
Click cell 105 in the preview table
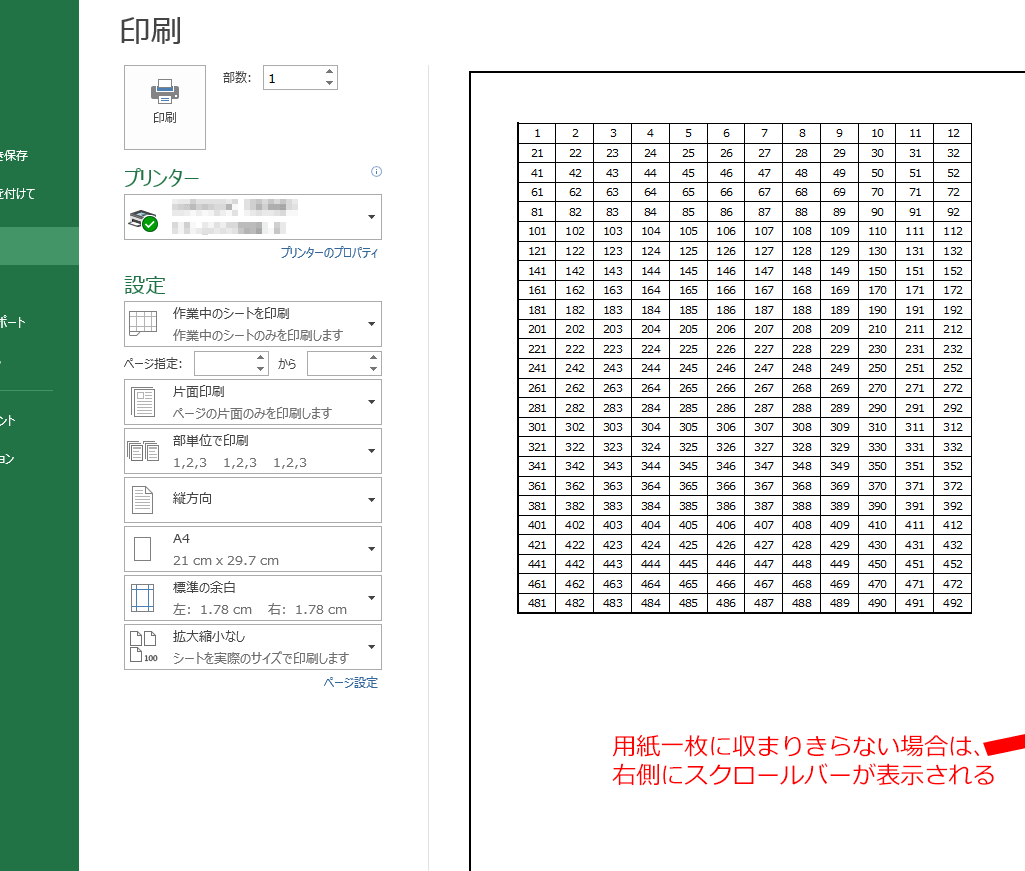(x=688, y=231)
